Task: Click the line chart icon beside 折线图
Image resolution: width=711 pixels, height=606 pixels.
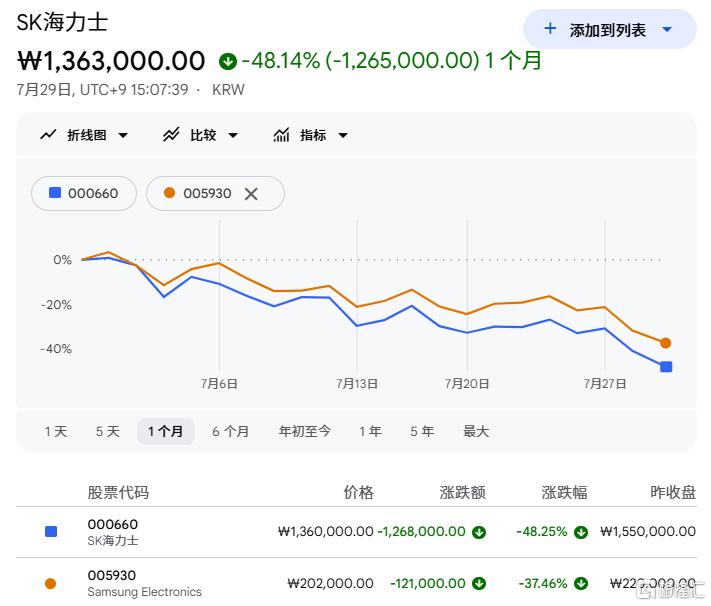Action: click(48, 135)
